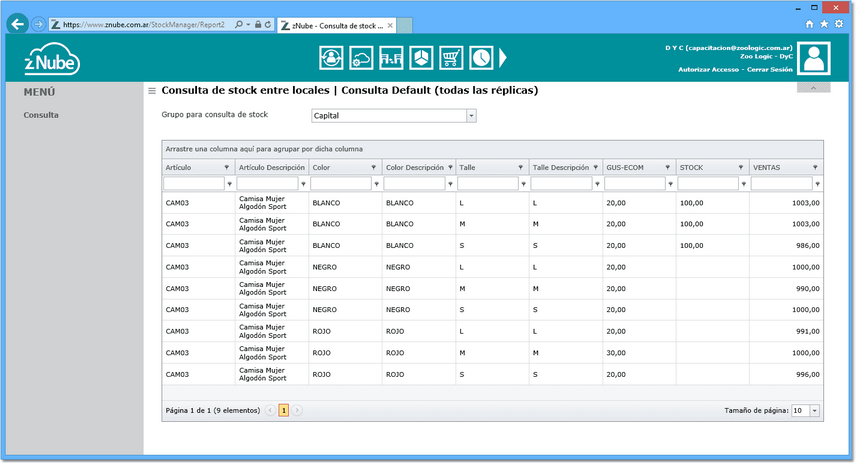Click the VENTAS value 990,00
The image size is (856, 464).
[807, 289]
